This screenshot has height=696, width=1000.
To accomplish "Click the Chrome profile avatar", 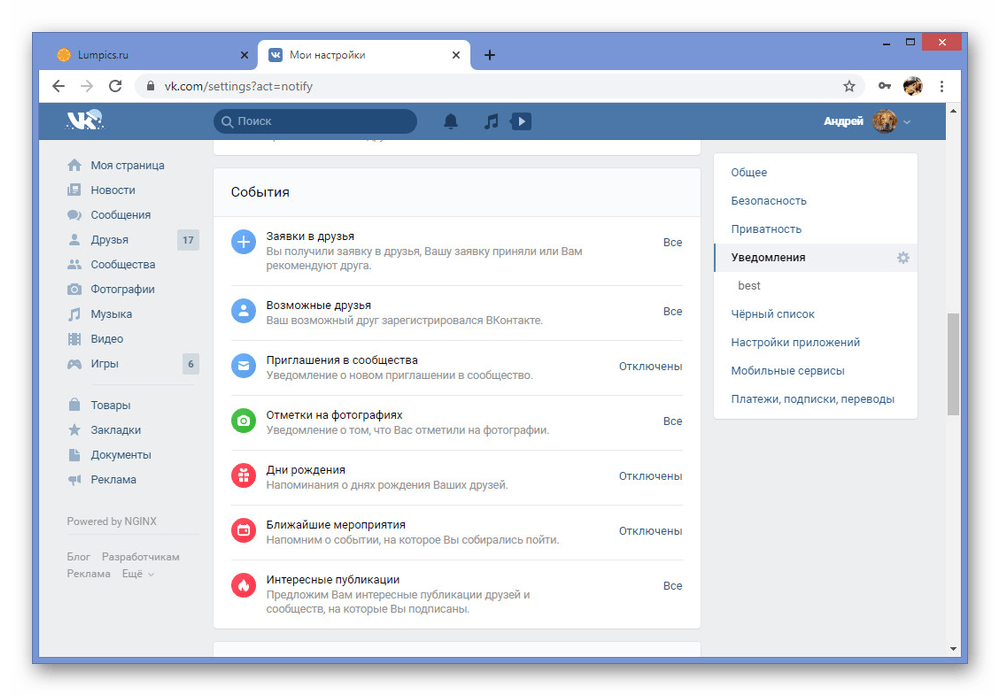I will pyautogui.click(x=913, y=86).
